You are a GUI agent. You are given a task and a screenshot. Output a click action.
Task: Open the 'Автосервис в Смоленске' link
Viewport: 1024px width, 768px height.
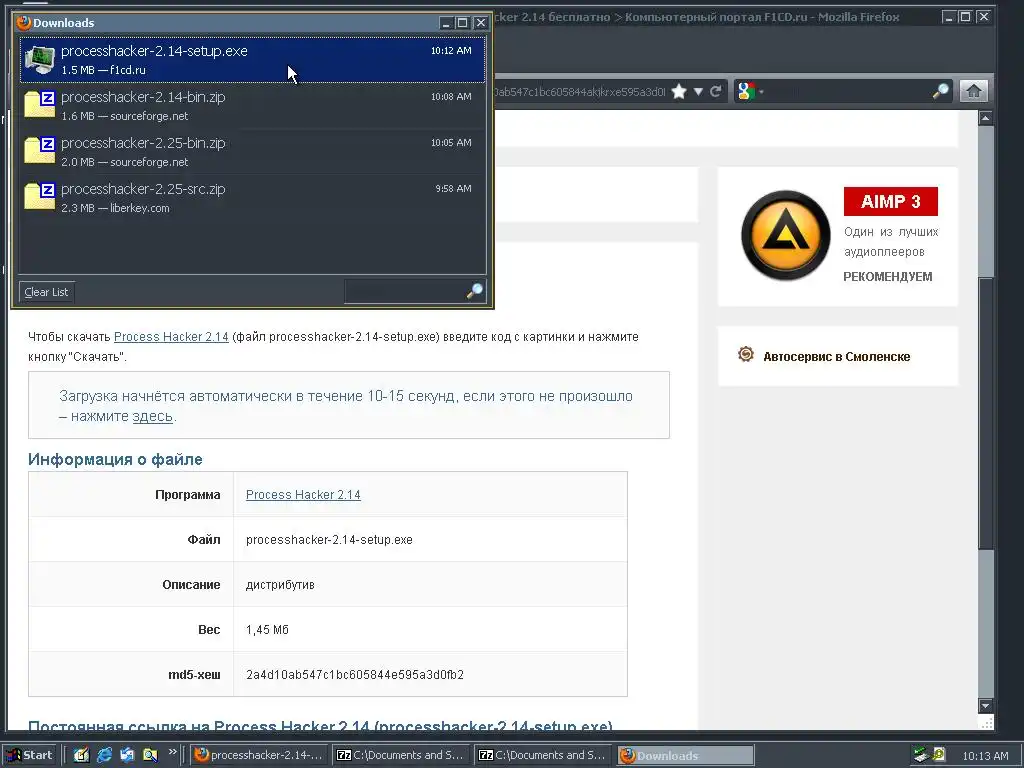click(x=837, y=357)
